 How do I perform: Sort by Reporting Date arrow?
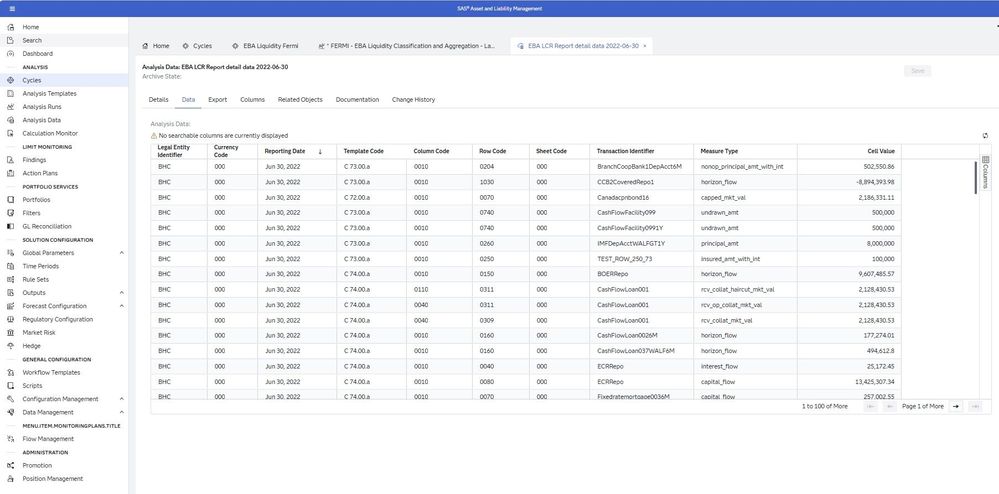point(320,152)
